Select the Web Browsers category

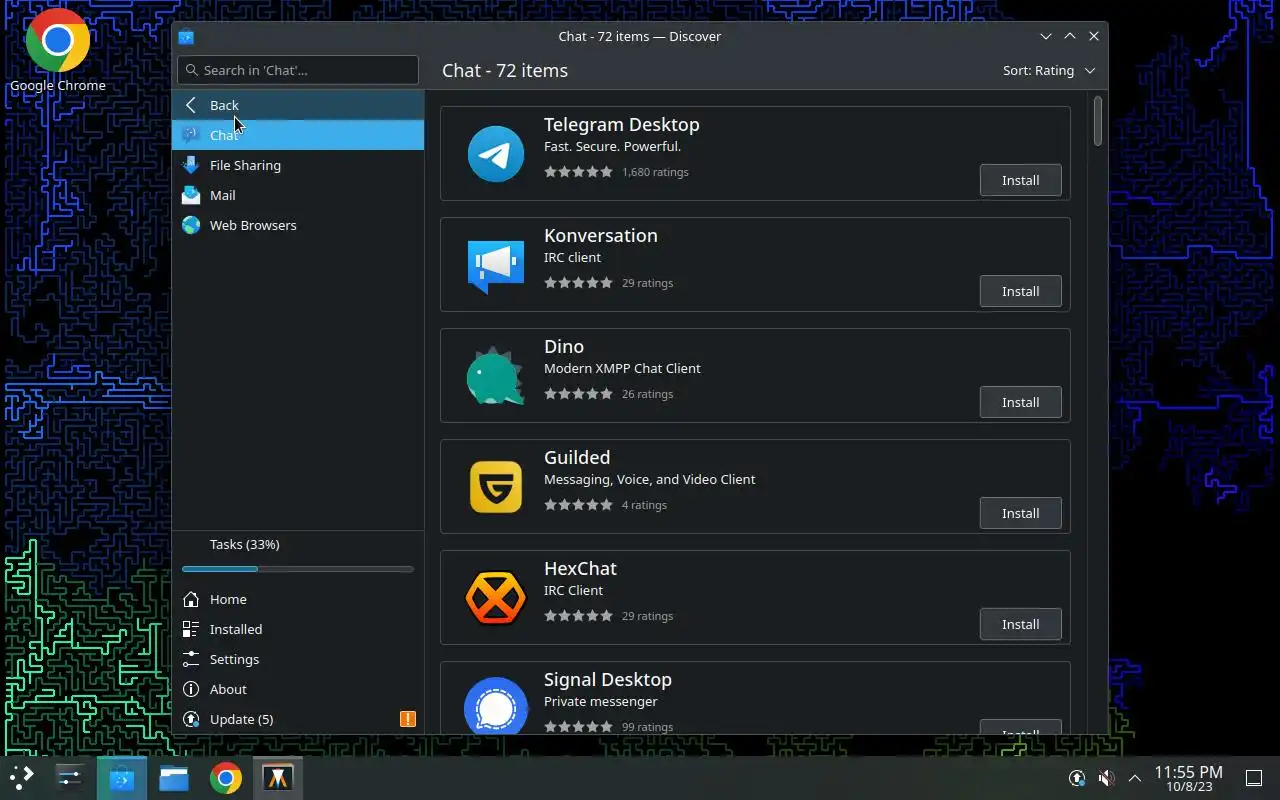[x=298, y=225]
